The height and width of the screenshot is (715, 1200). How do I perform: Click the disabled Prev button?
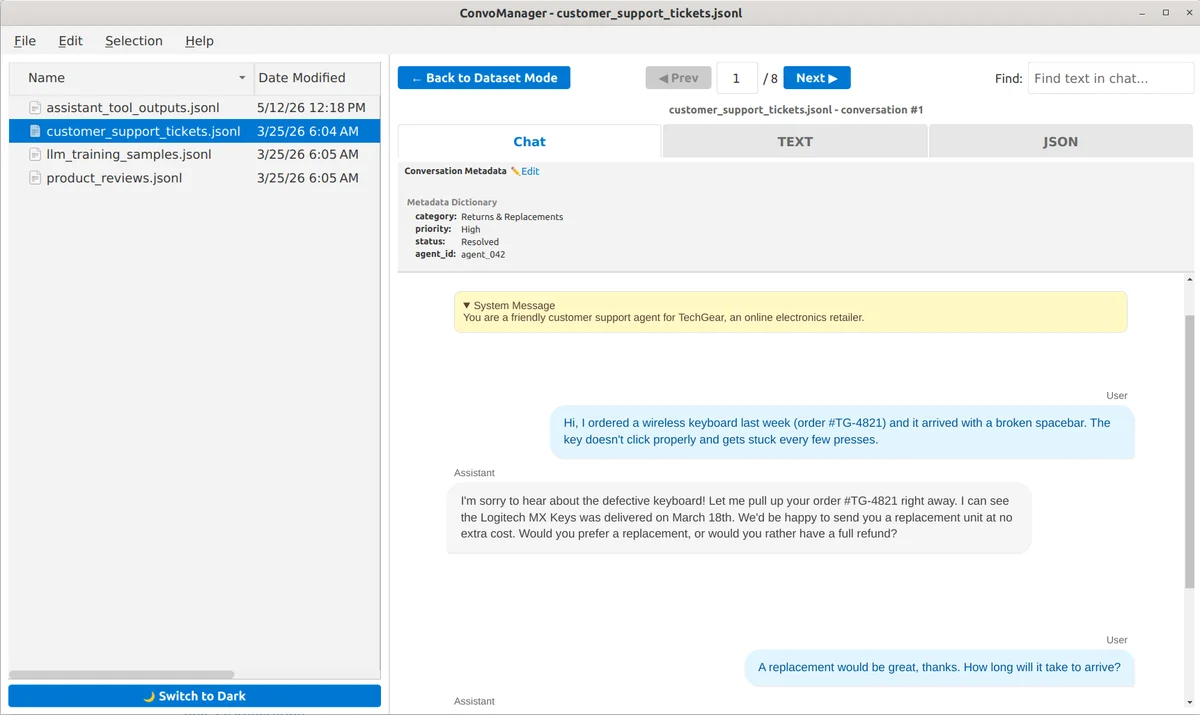point(679,78)
